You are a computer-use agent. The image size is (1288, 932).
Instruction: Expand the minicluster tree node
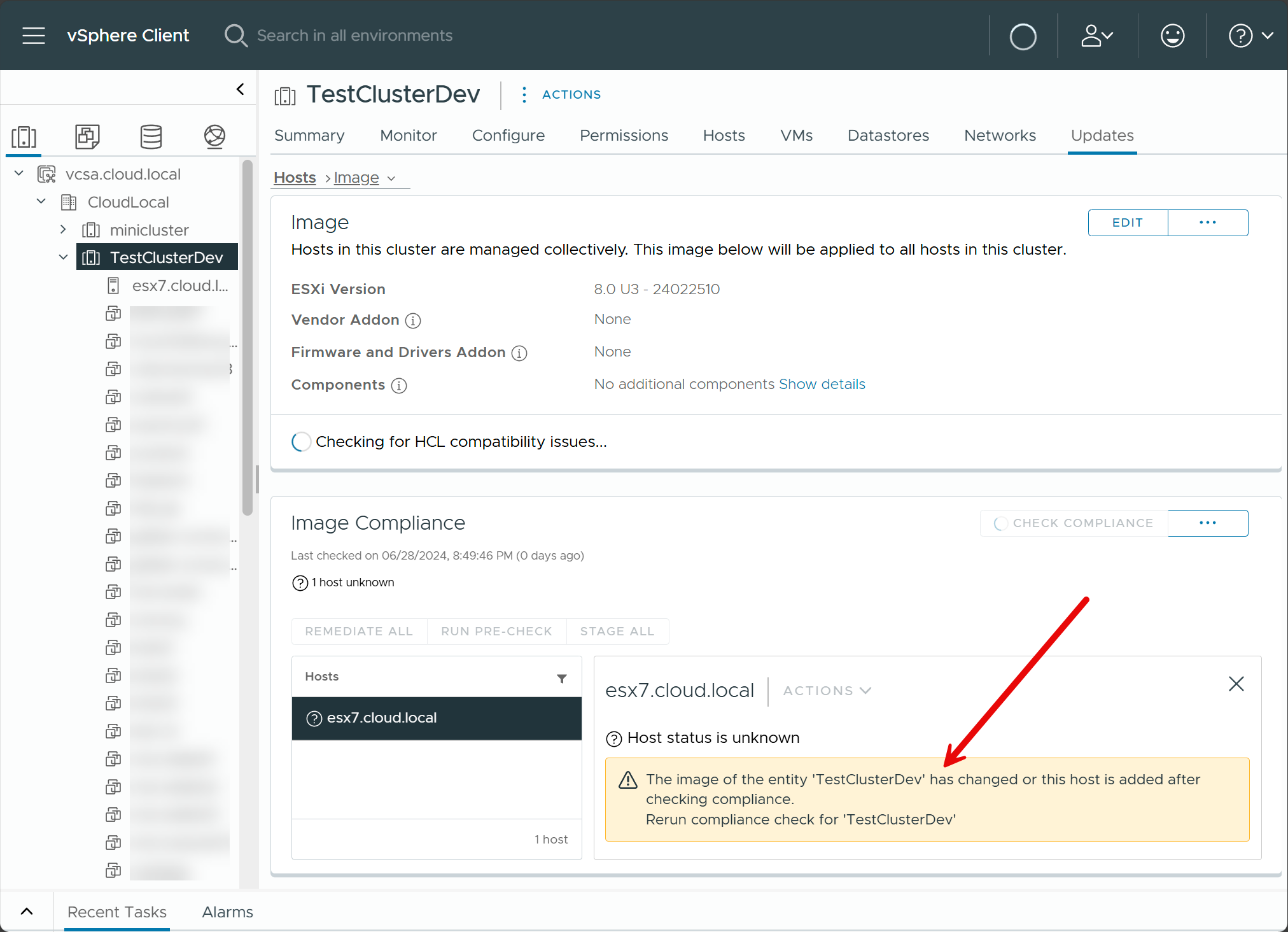click(x=63, y=230)
